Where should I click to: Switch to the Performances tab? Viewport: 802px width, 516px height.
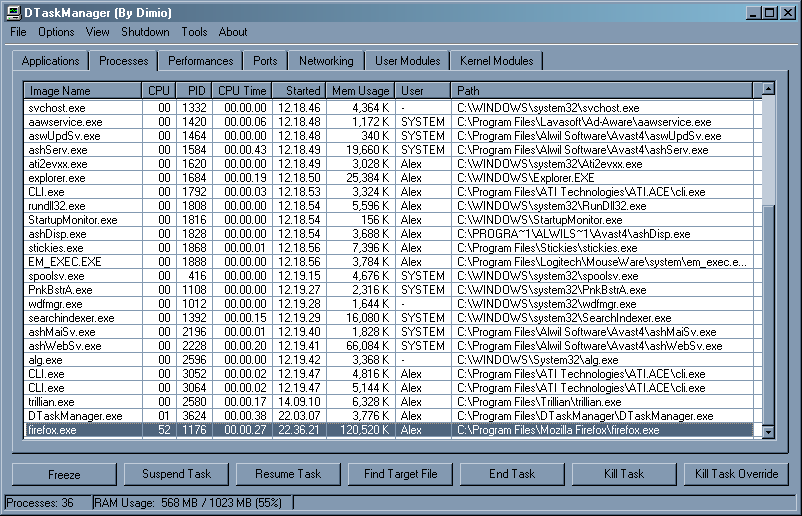[x=200, y=61]
